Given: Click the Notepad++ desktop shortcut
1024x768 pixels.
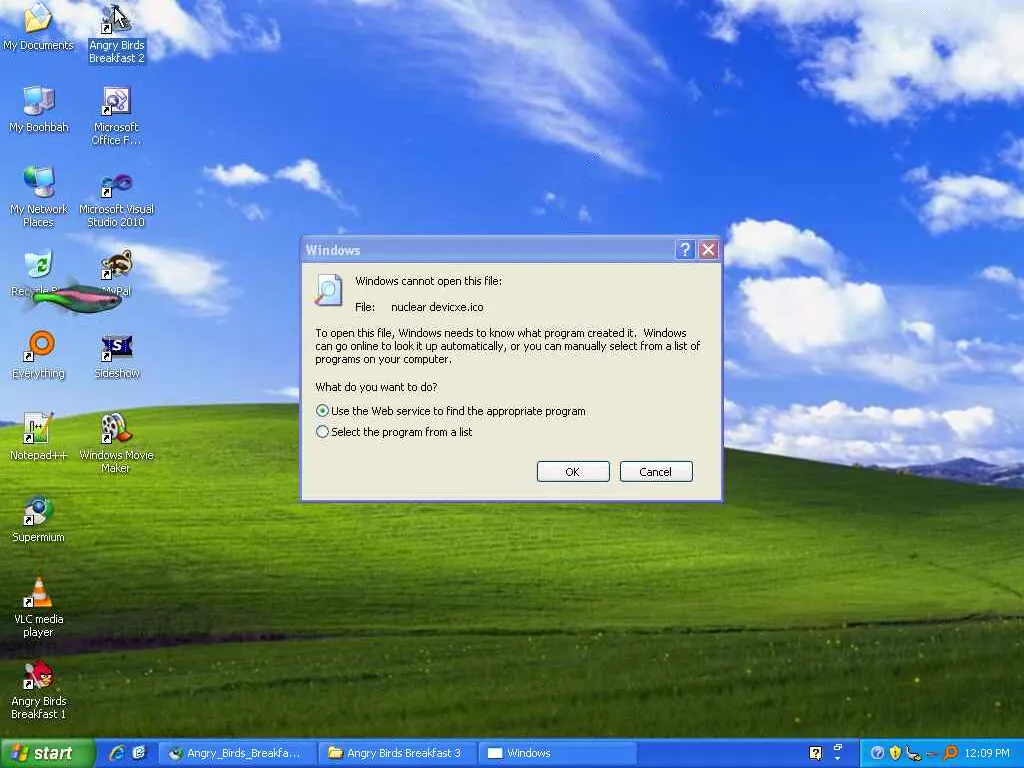Looking at the screenshot, I should [38, 436].
